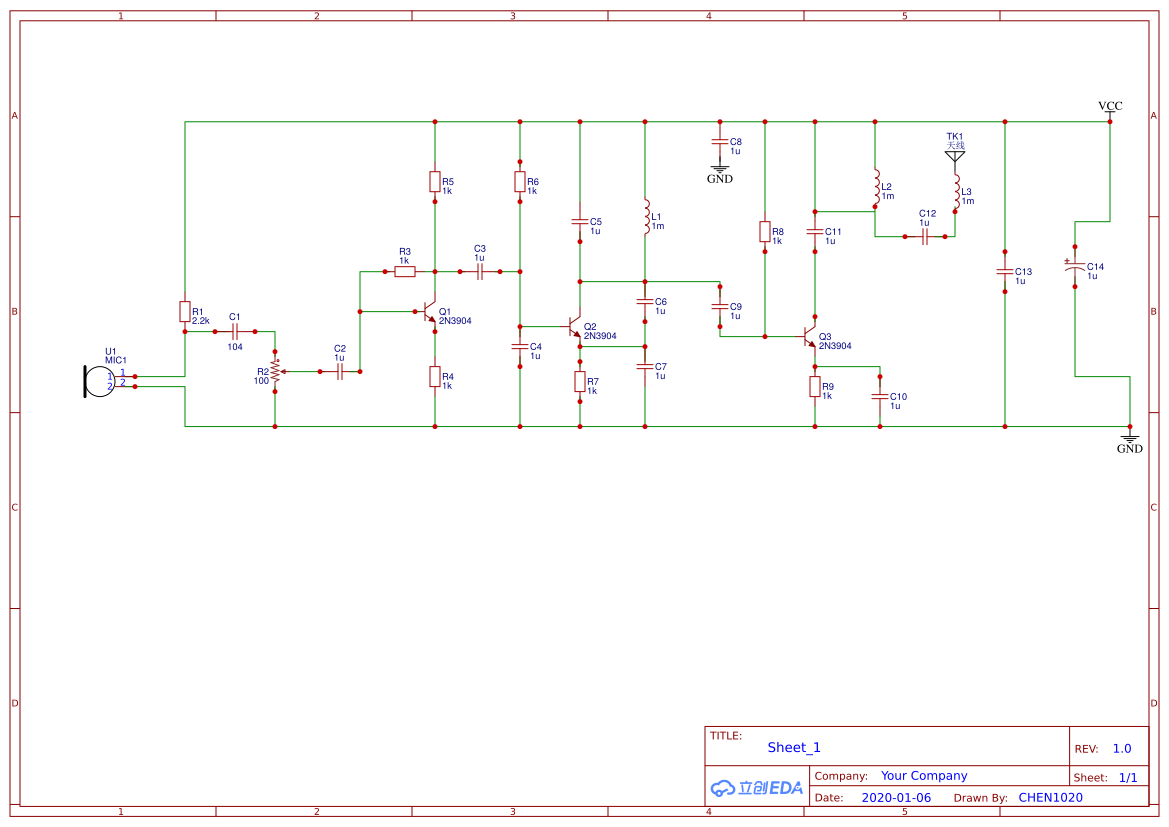Click the company field Your Company
1169x827 pixels.
click(x=924, y=776)
